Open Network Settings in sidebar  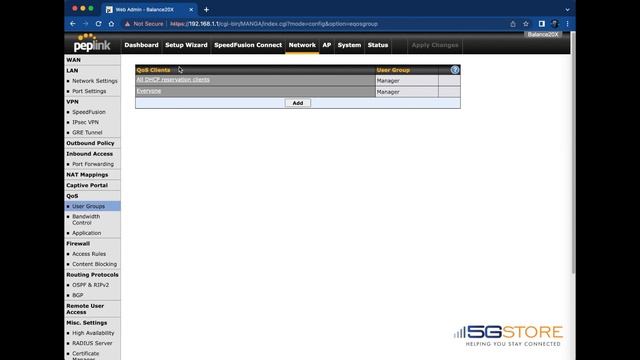pyautogui.click(x=94, y=81)
